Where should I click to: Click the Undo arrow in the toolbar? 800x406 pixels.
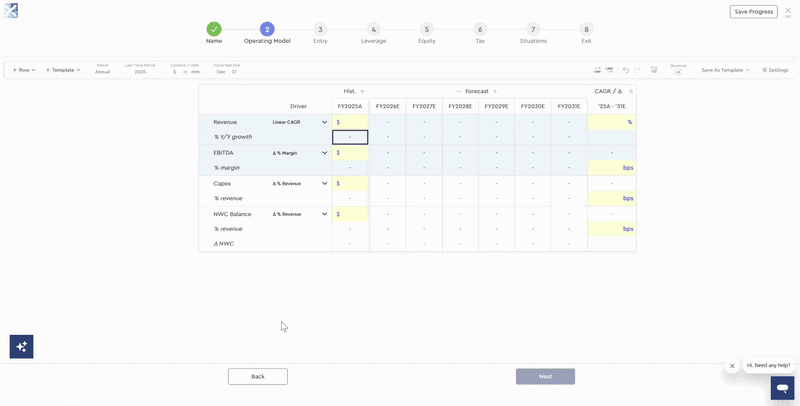point(626,70)
